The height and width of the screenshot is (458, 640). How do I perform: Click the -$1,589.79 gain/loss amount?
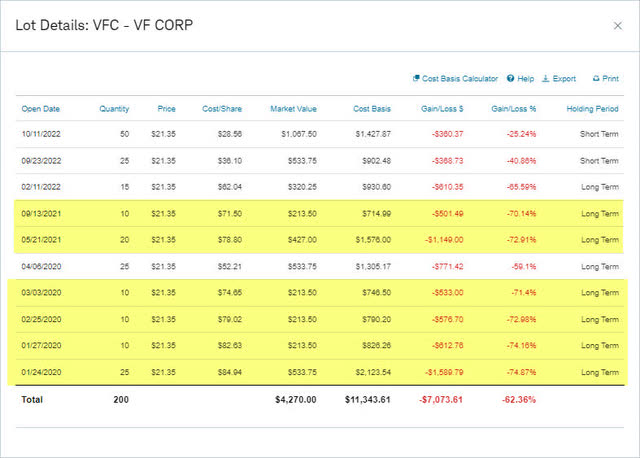coord(444,372)
